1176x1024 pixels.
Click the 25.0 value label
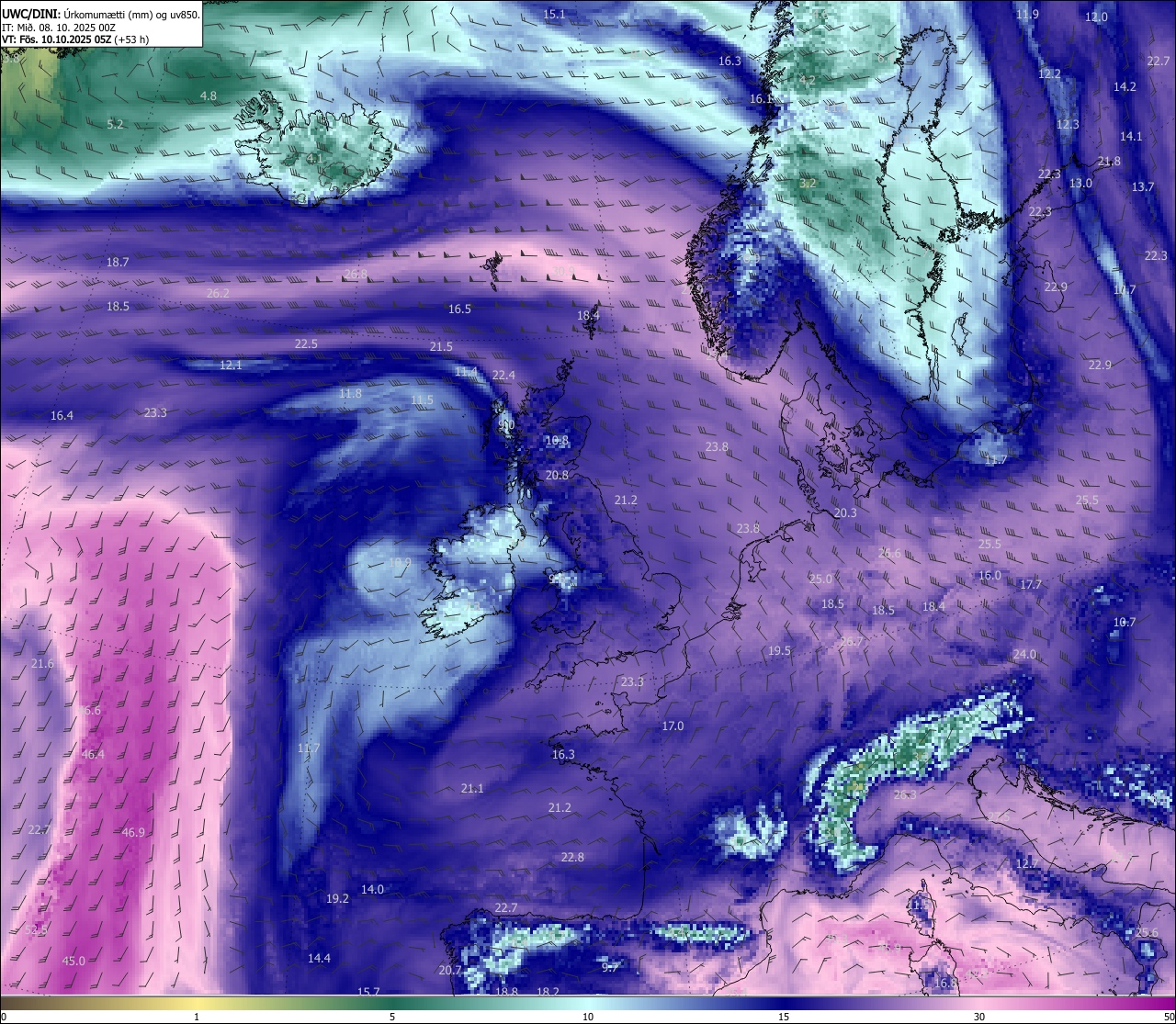point(820,579)
